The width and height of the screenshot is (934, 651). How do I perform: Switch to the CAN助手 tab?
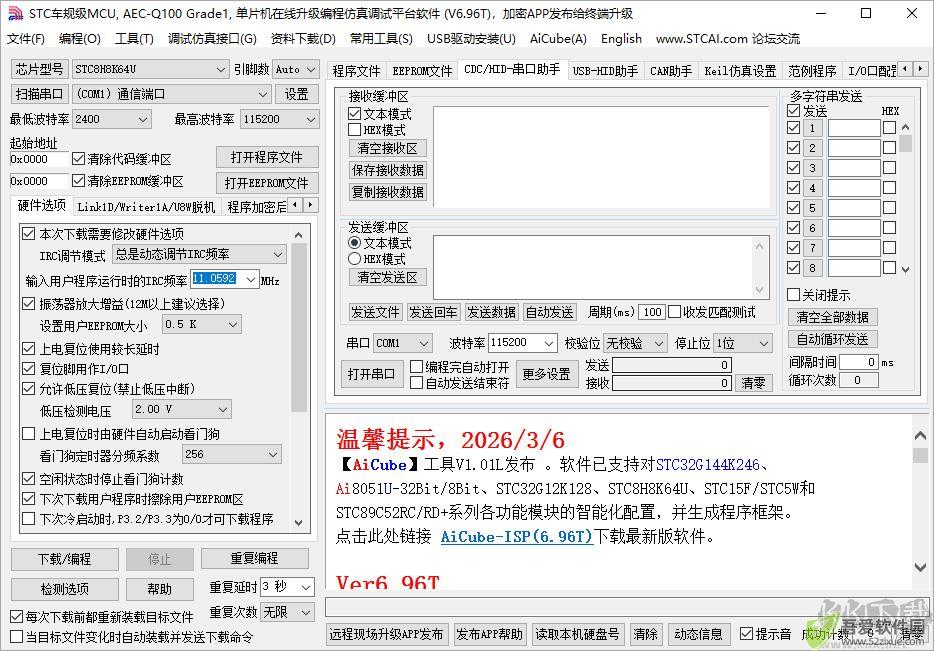pos(671,71)
